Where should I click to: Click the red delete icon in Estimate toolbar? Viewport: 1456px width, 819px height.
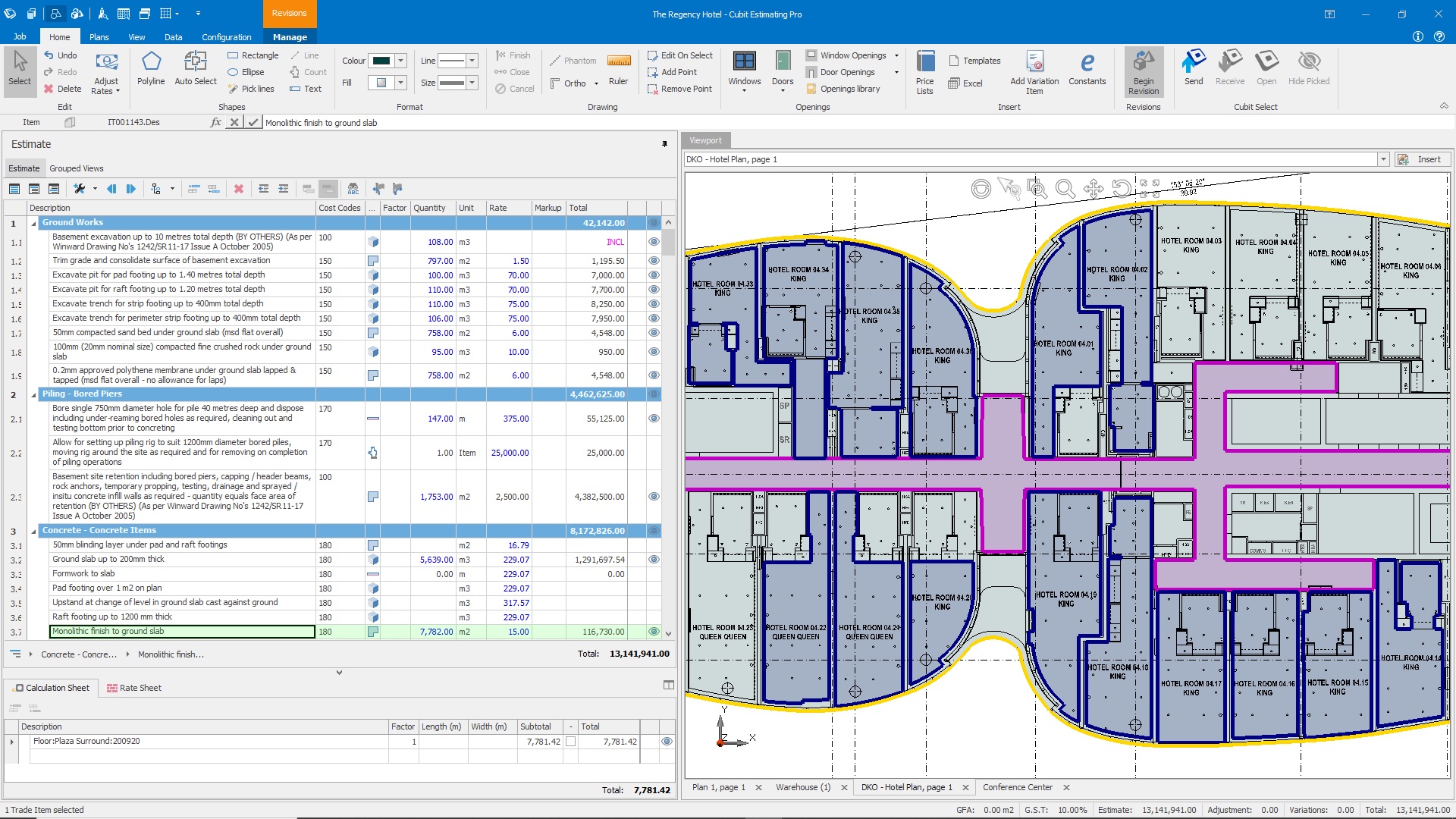pos(239,189)
